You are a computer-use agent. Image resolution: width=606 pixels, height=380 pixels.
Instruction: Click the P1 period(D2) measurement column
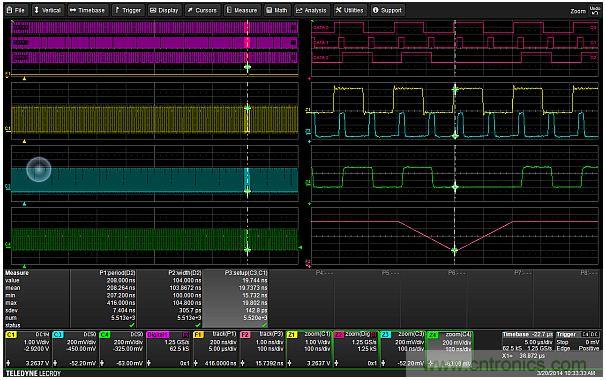(x=104, y=299)
